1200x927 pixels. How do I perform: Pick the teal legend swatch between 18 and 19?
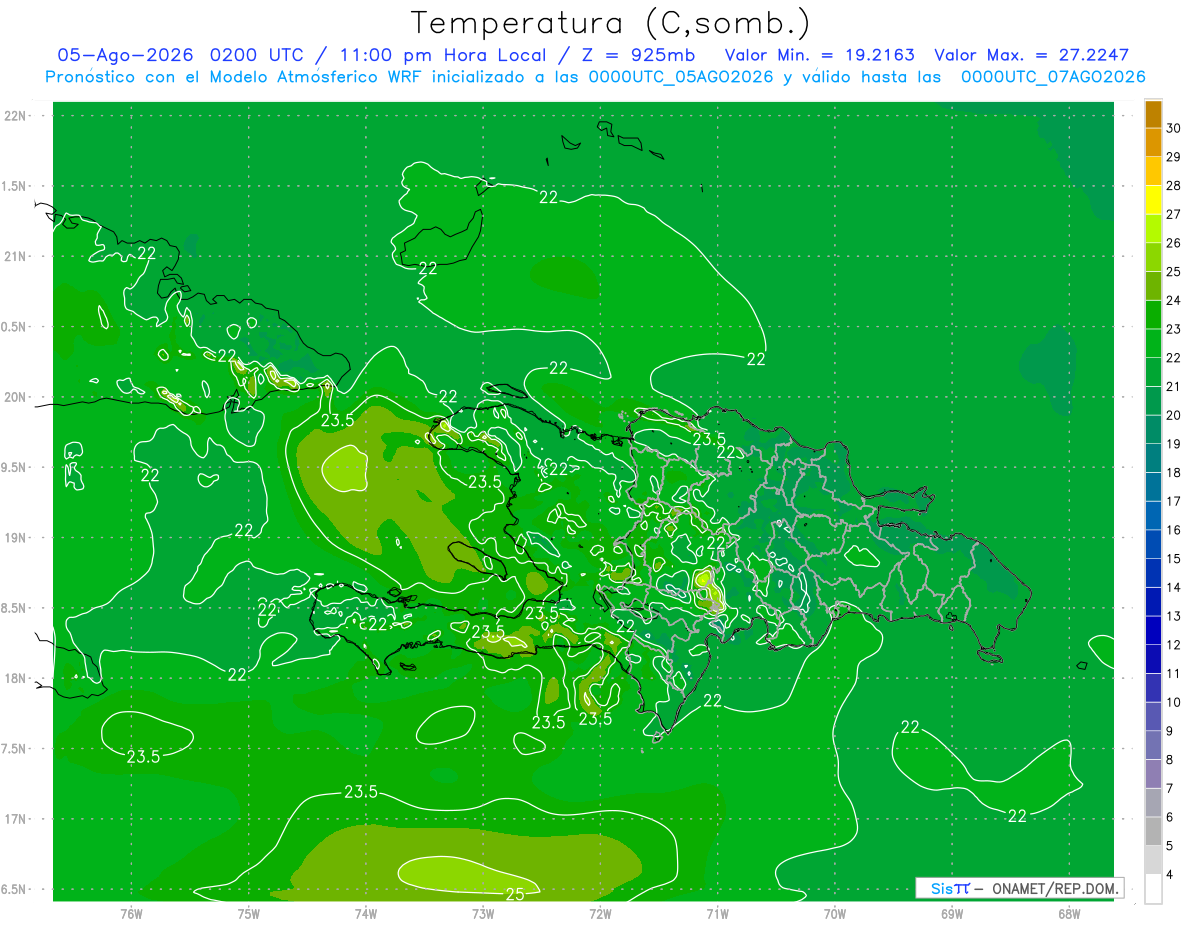click(x=1154, y=458)
